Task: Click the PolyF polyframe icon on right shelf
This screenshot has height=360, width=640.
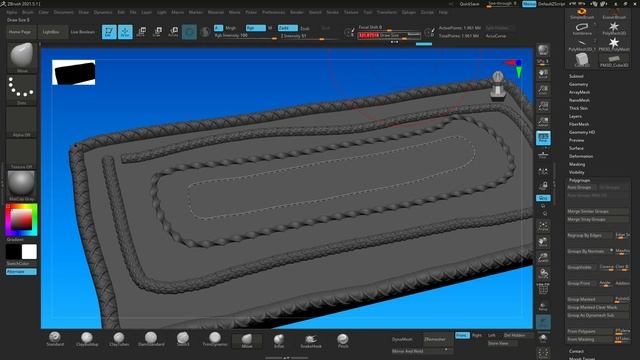Action: click(543, 289)
